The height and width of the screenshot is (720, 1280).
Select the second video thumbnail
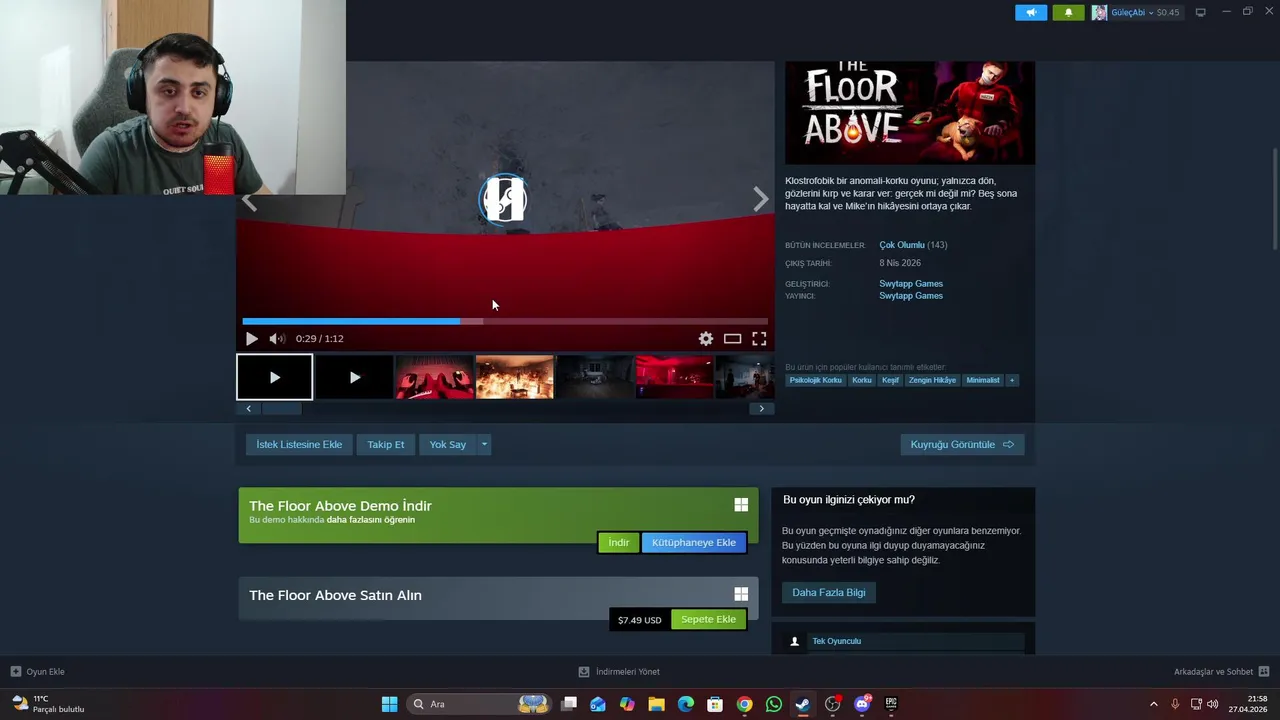(354, 377)
